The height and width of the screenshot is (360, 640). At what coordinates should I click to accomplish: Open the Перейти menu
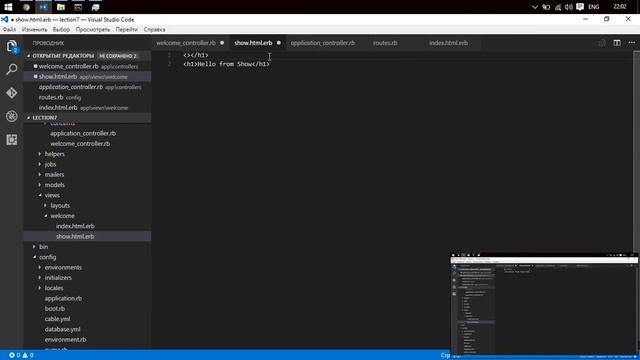127,29
